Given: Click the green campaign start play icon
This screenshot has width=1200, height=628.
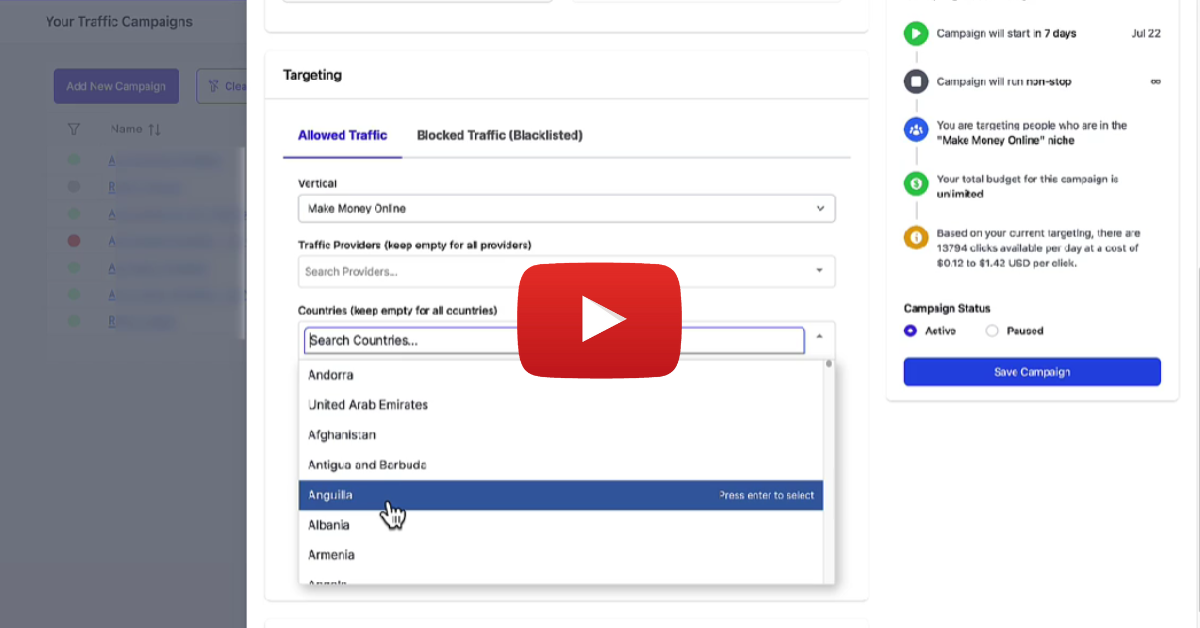Looking at the screenshot, I should click(x=915, y=34).
